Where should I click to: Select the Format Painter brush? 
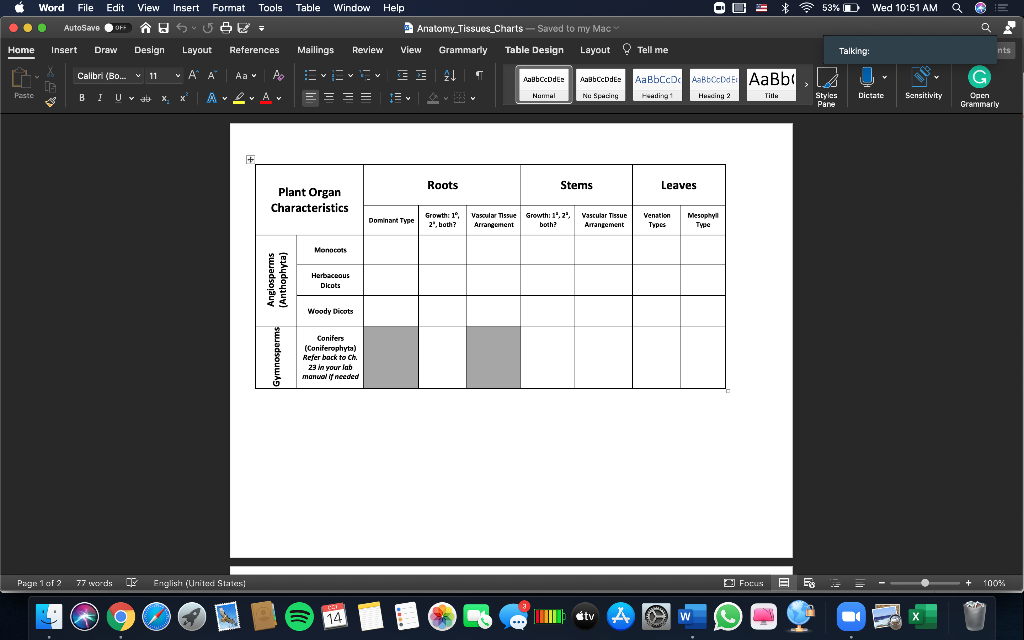coord(50,101)
